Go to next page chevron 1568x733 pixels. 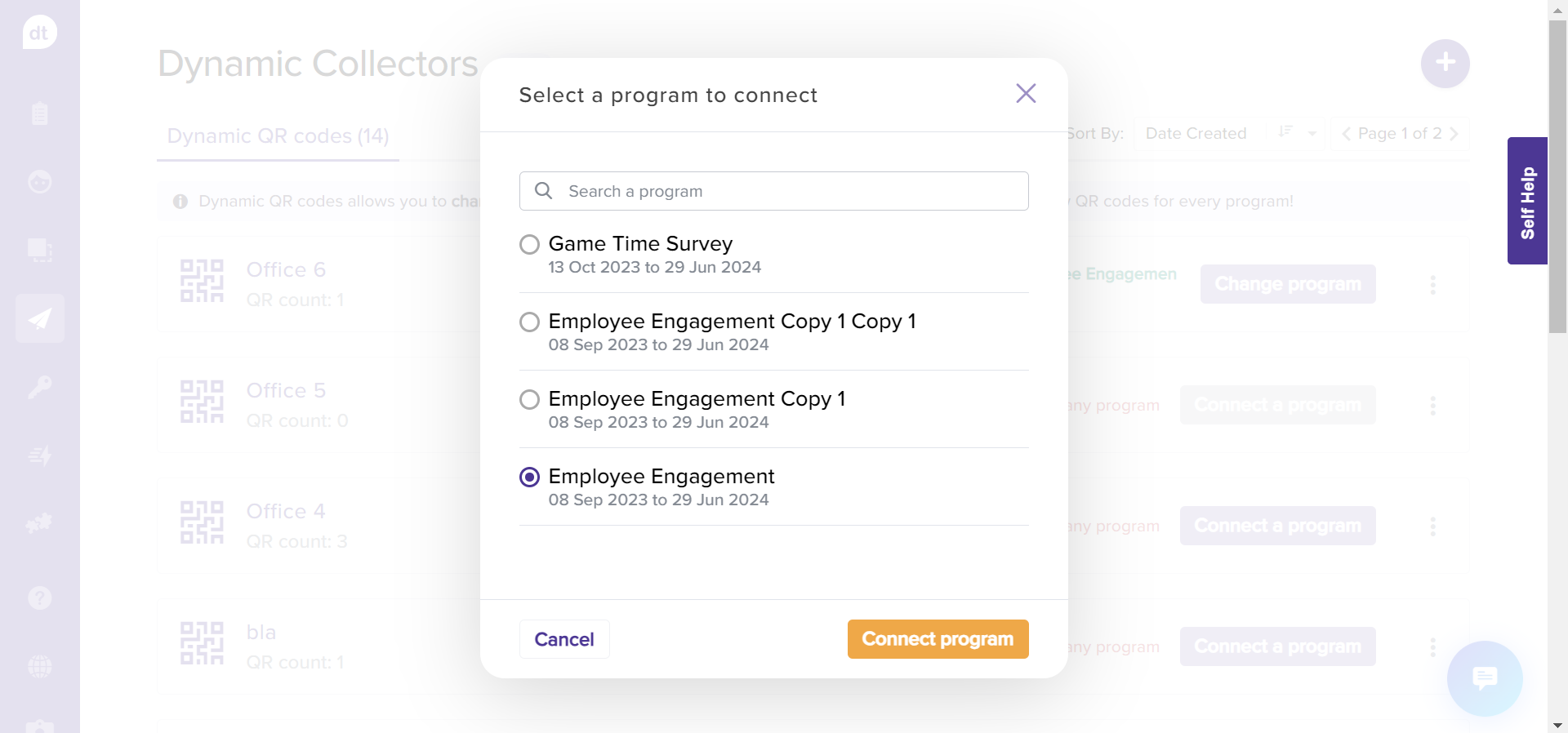1454,134
